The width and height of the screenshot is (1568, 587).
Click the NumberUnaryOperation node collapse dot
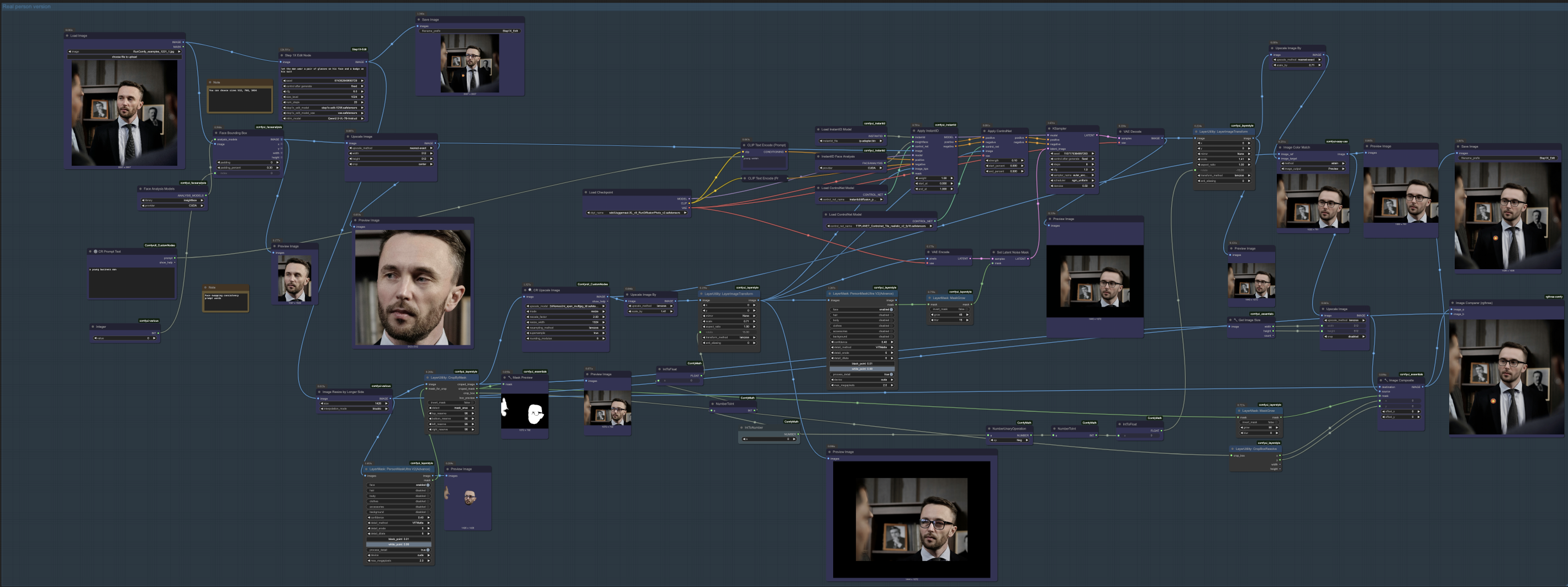[989, 429]
